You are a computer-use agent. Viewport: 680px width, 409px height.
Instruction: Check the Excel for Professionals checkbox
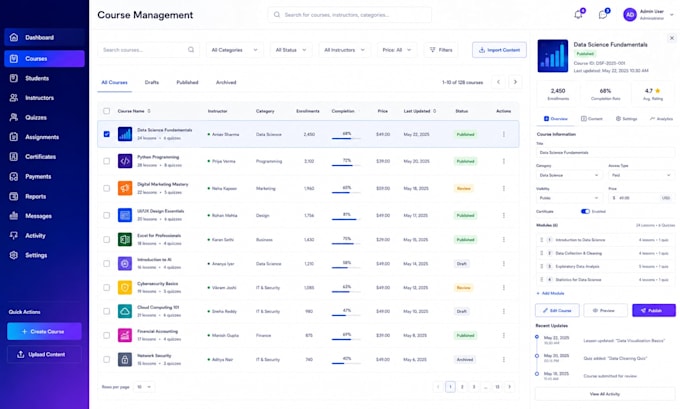[106, 239]
